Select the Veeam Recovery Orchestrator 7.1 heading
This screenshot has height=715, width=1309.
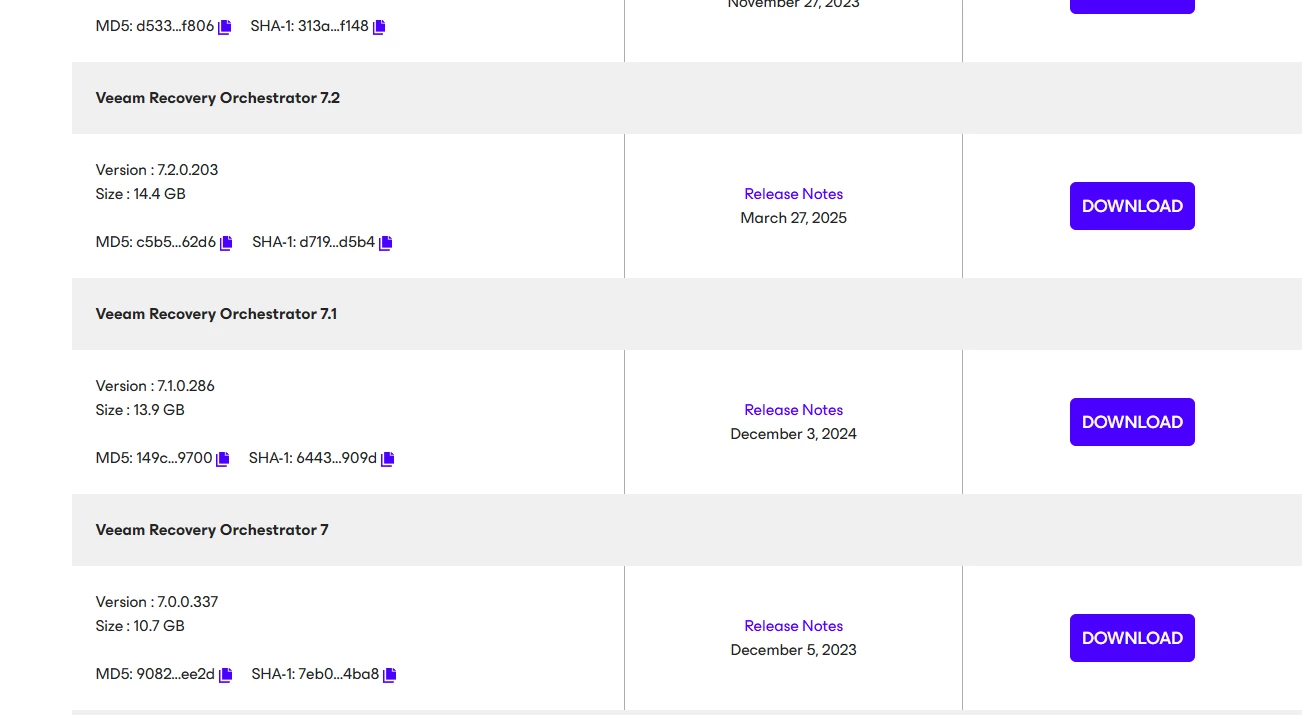[x=216, y=314]
